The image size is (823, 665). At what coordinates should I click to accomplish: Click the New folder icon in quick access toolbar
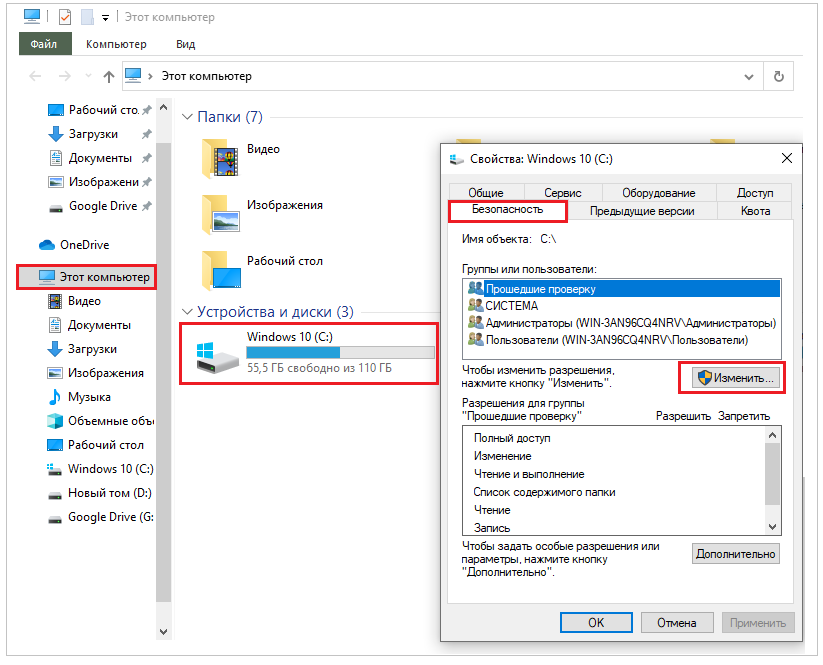(87, 17)
